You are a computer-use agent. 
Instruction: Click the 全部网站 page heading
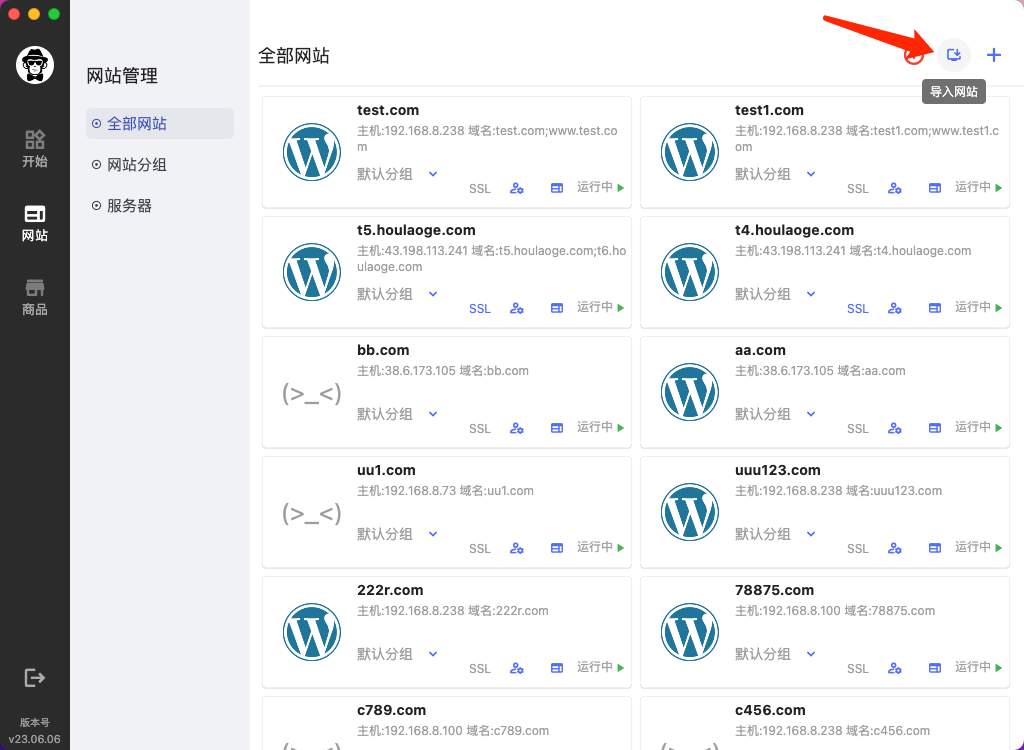[294, 56]
